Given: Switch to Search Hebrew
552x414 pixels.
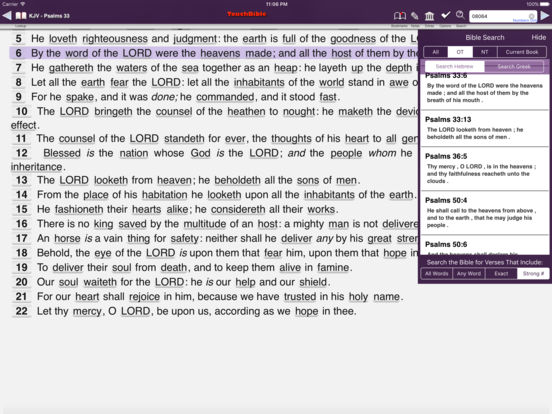Looking at the screenshot, I should tap(454, 67).
